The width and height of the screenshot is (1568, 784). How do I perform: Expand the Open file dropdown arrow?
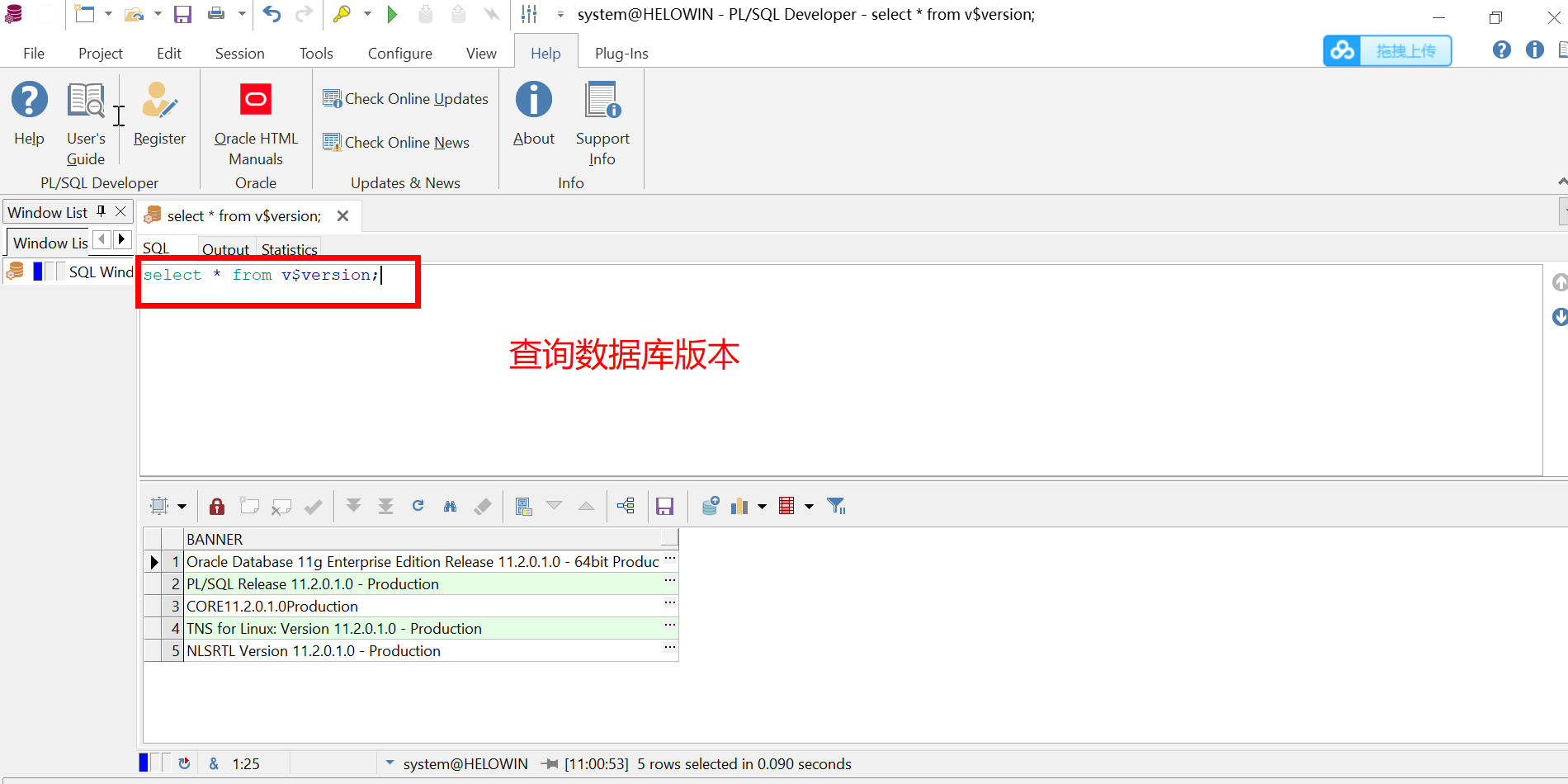click(x=158, y=14)
